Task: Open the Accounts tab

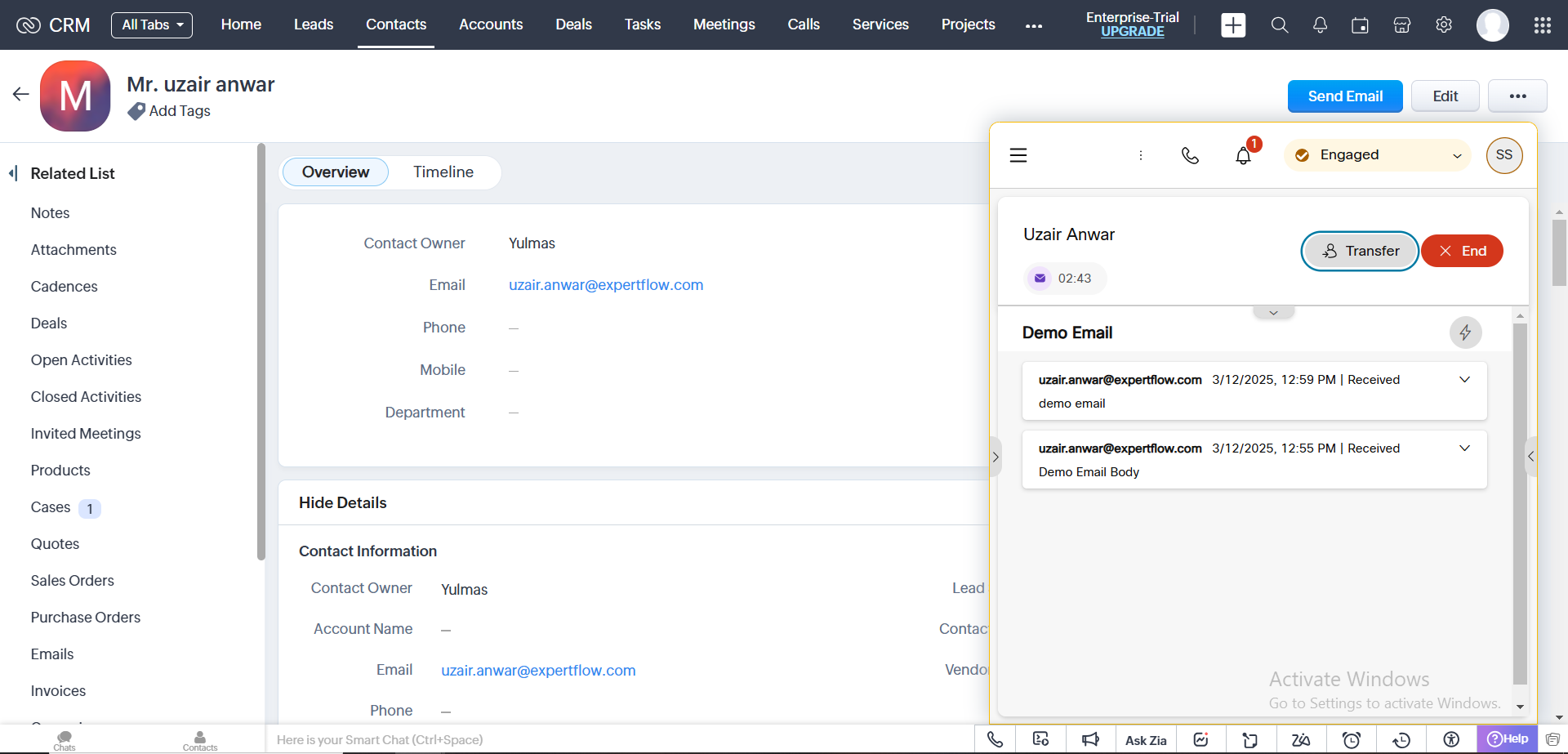Action: point(490,25)
